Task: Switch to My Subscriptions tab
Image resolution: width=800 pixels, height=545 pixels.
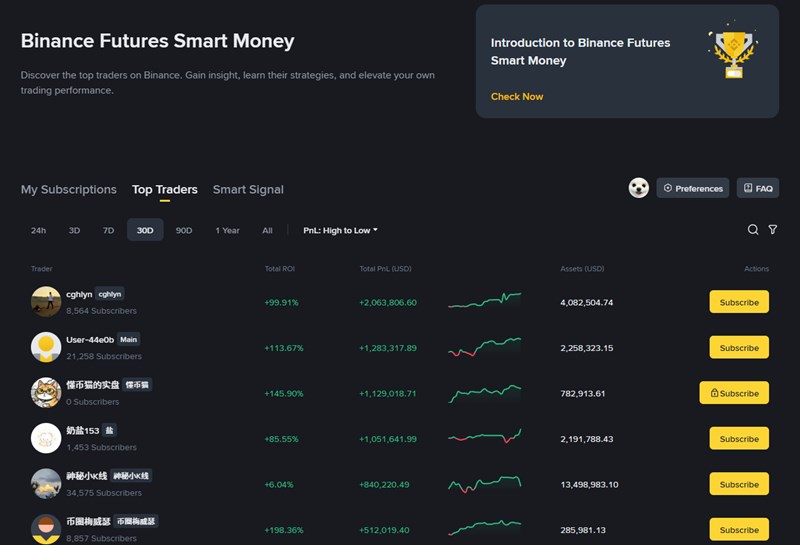Action: click(x=69, y=189)
